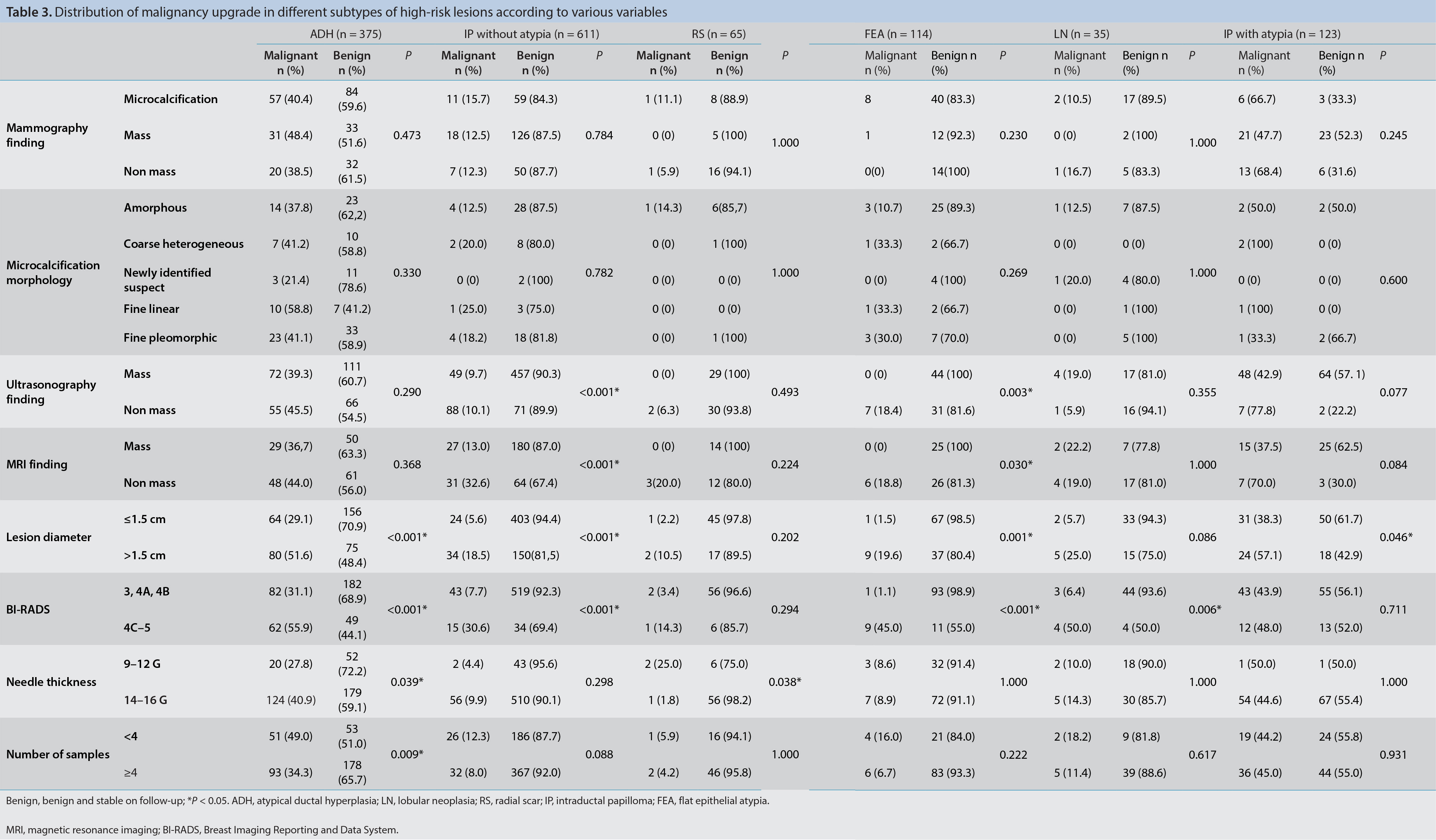
Task: Select the cell "57 (40.4)"
Action: 291,99
